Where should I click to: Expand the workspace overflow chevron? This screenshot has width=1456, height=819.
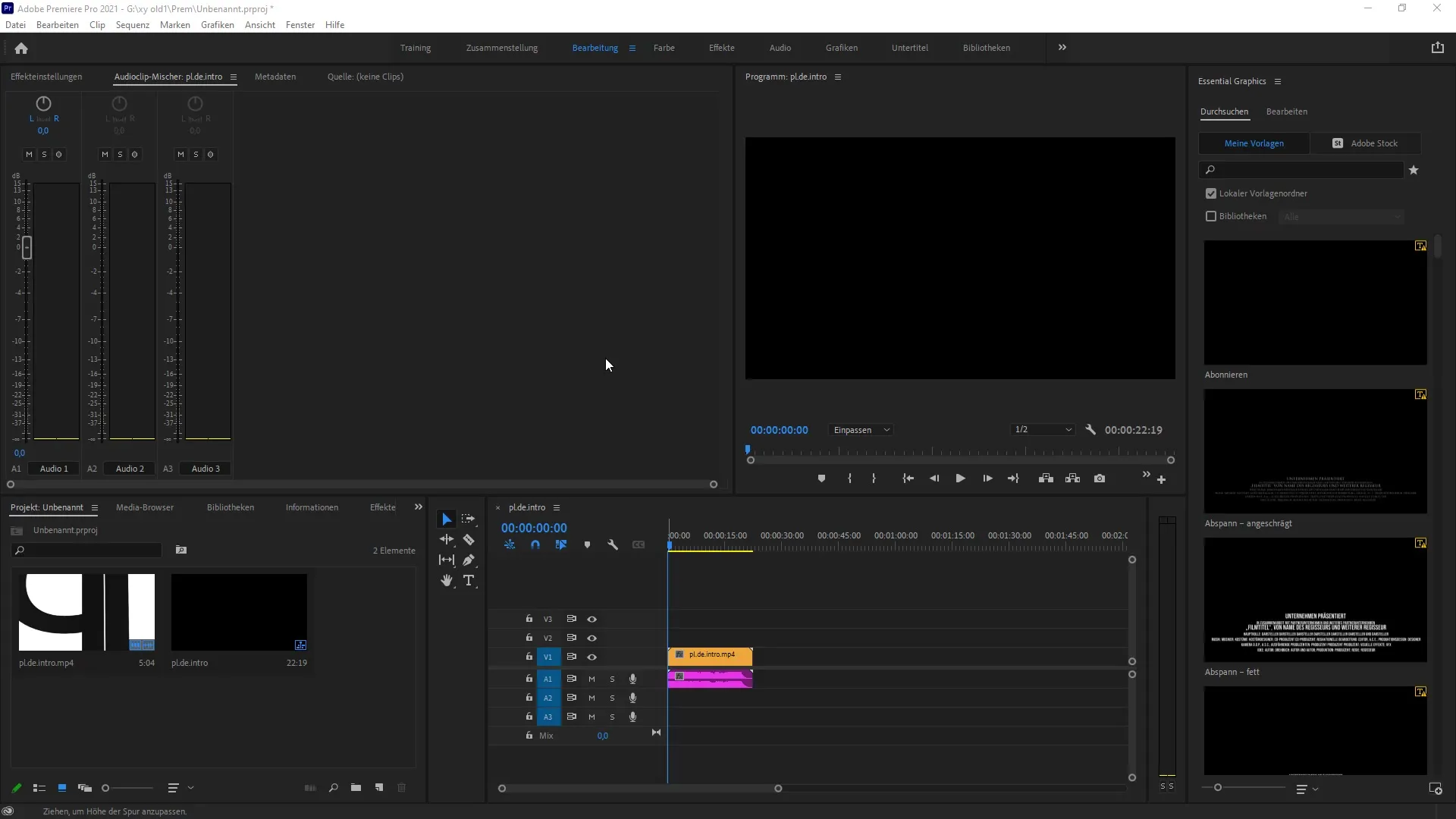click(1062, 47)
